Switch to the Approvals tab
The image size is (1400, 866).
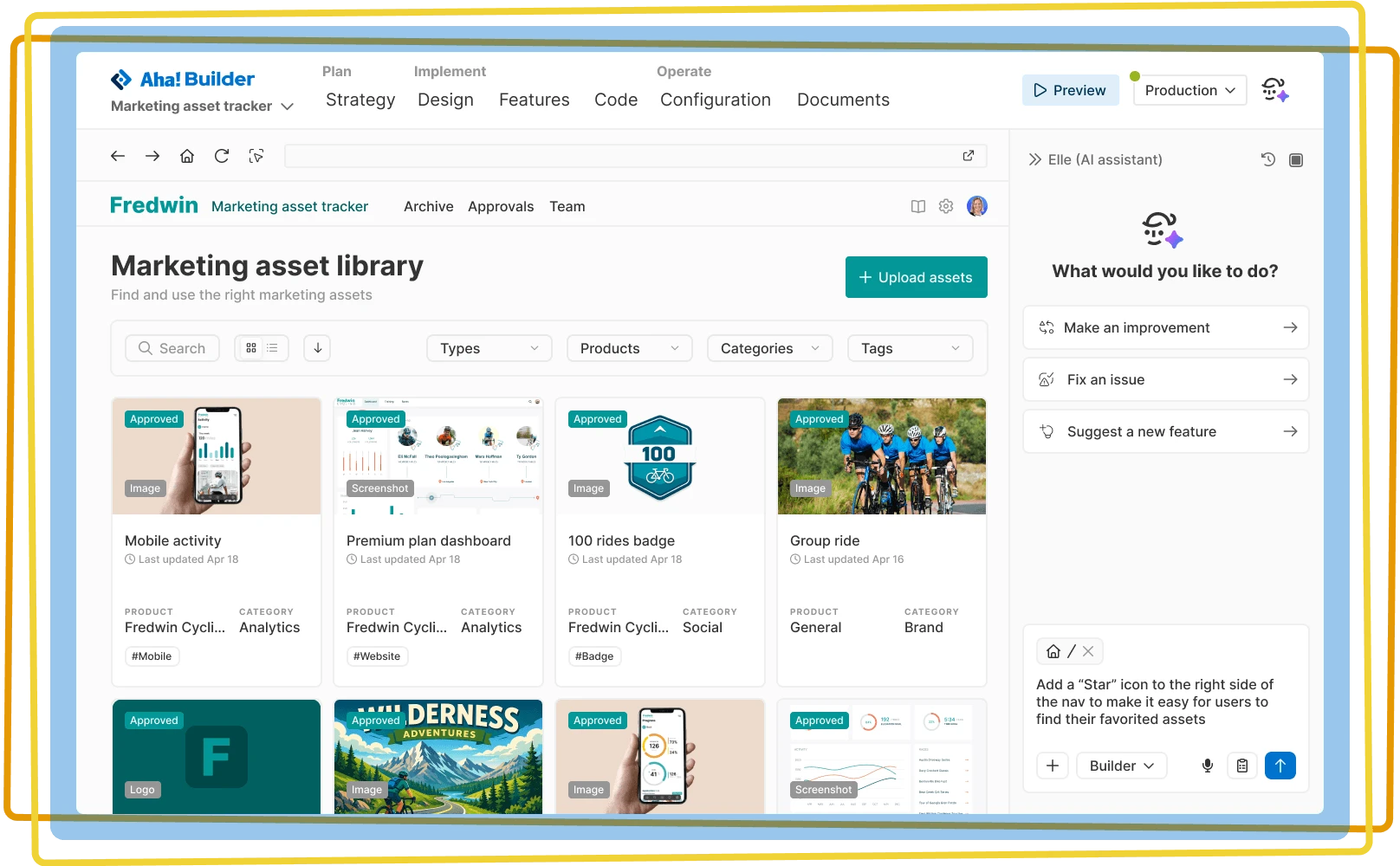[501, 206]
